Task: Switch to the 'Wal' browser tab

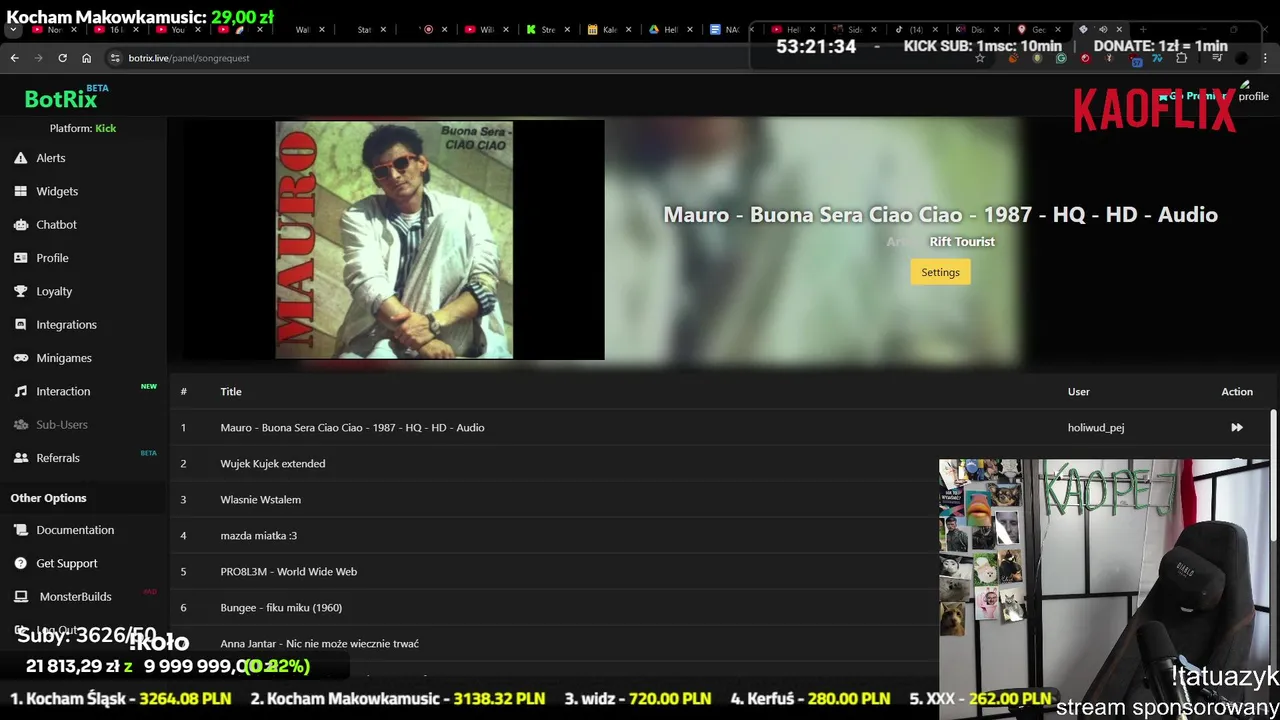Action: coord(303,30)
